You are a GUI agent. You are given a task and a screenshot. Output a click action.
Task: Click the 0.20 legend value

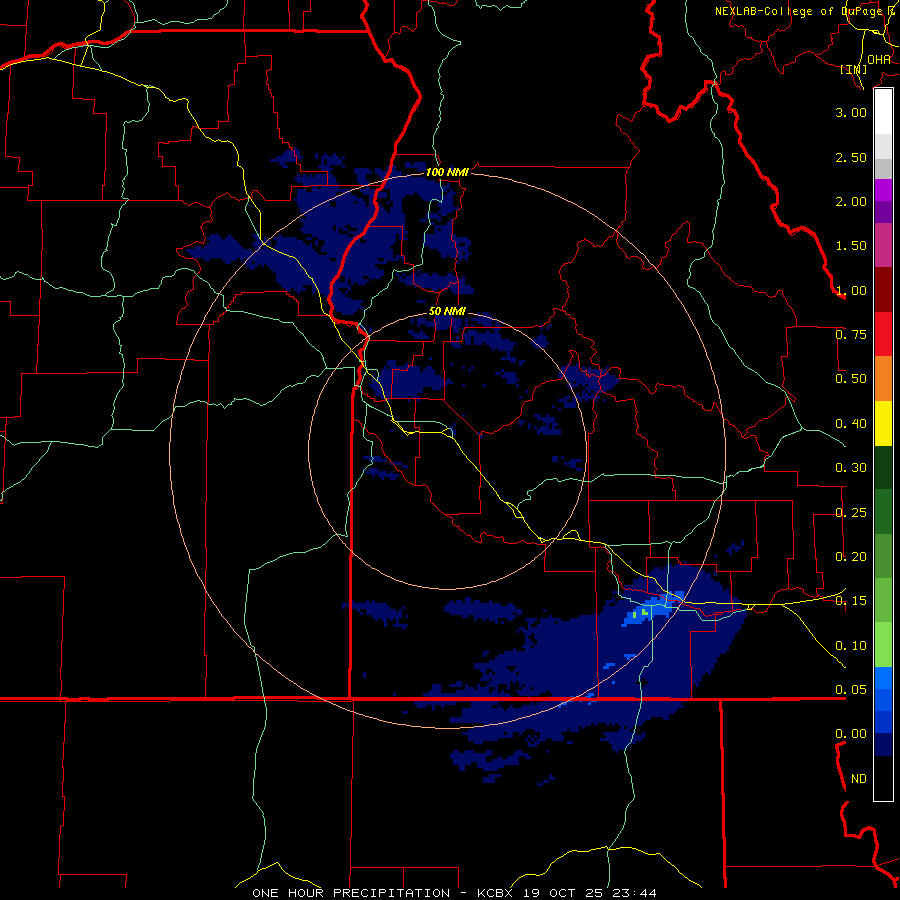click(851, 557)
